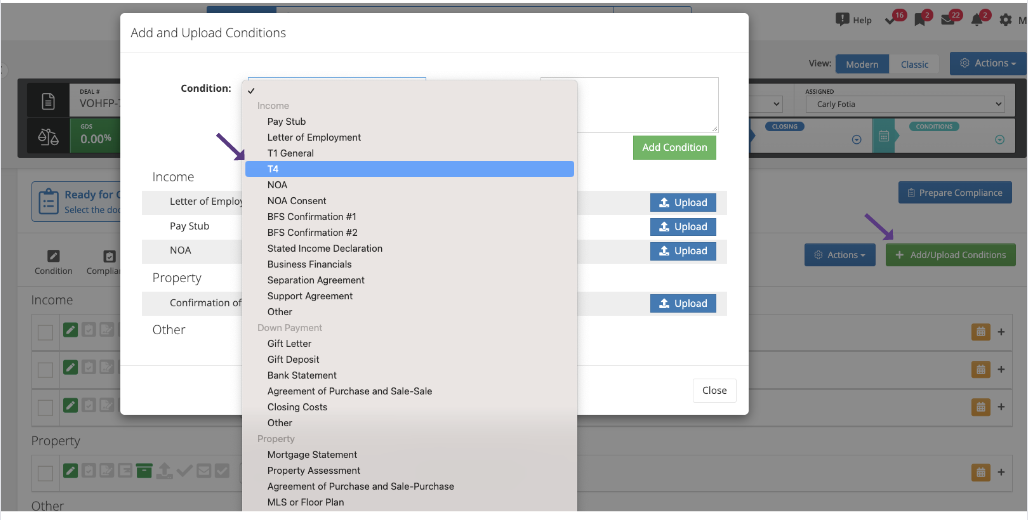Image resolution: width=1028 pixels, height=520 pixels.
Task: Click the green archive icon in Property row
Action: coord(144,471)
